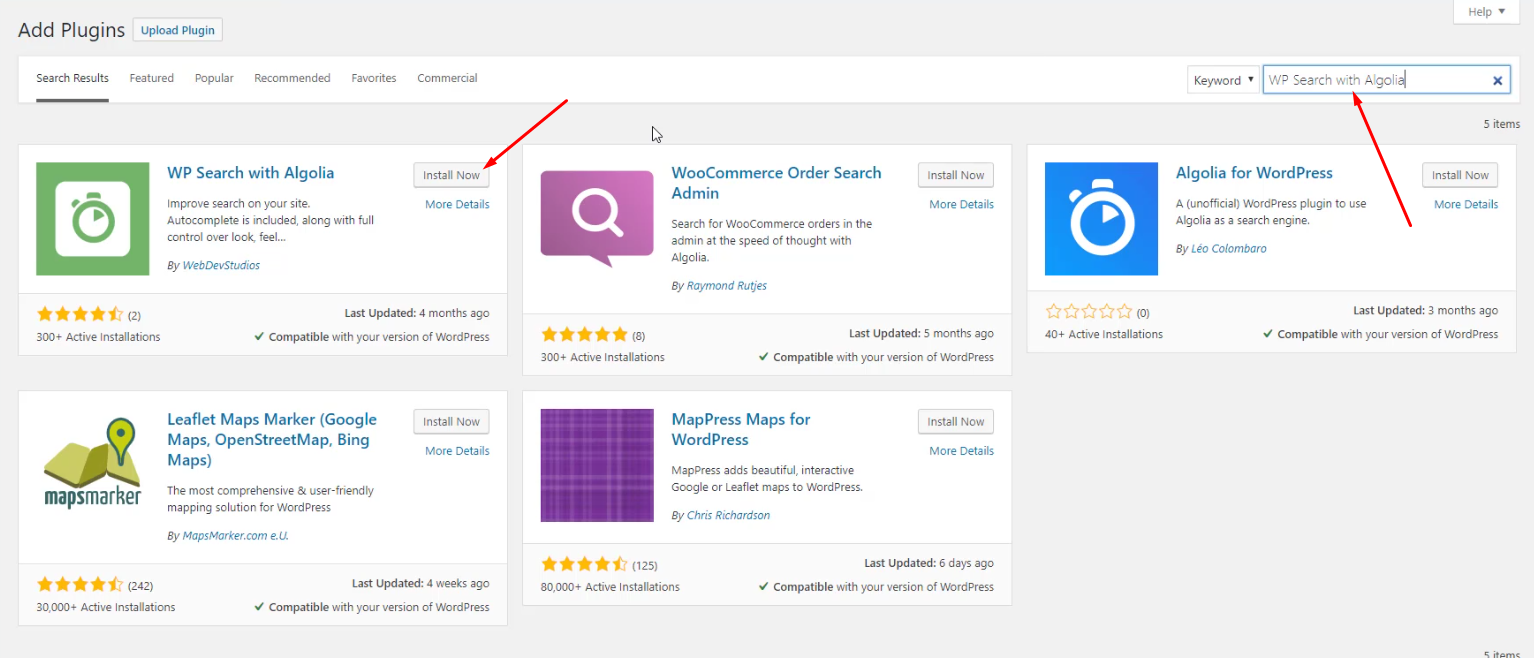View More Details for Leaflet Maps Marker
1534x658 pixels.
[457, 451]
